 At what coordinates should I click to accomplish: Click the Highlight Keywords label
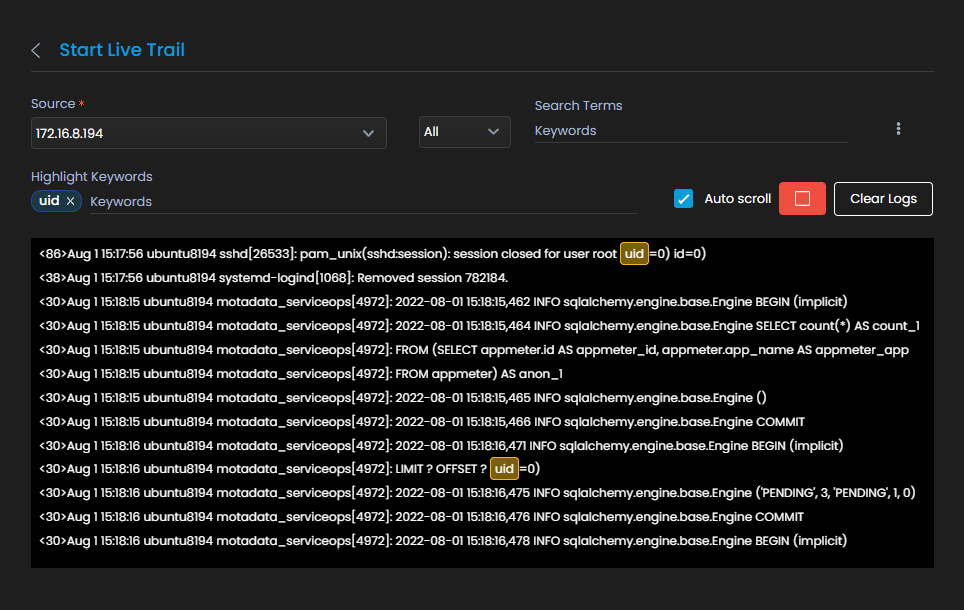tap(92, 177)
